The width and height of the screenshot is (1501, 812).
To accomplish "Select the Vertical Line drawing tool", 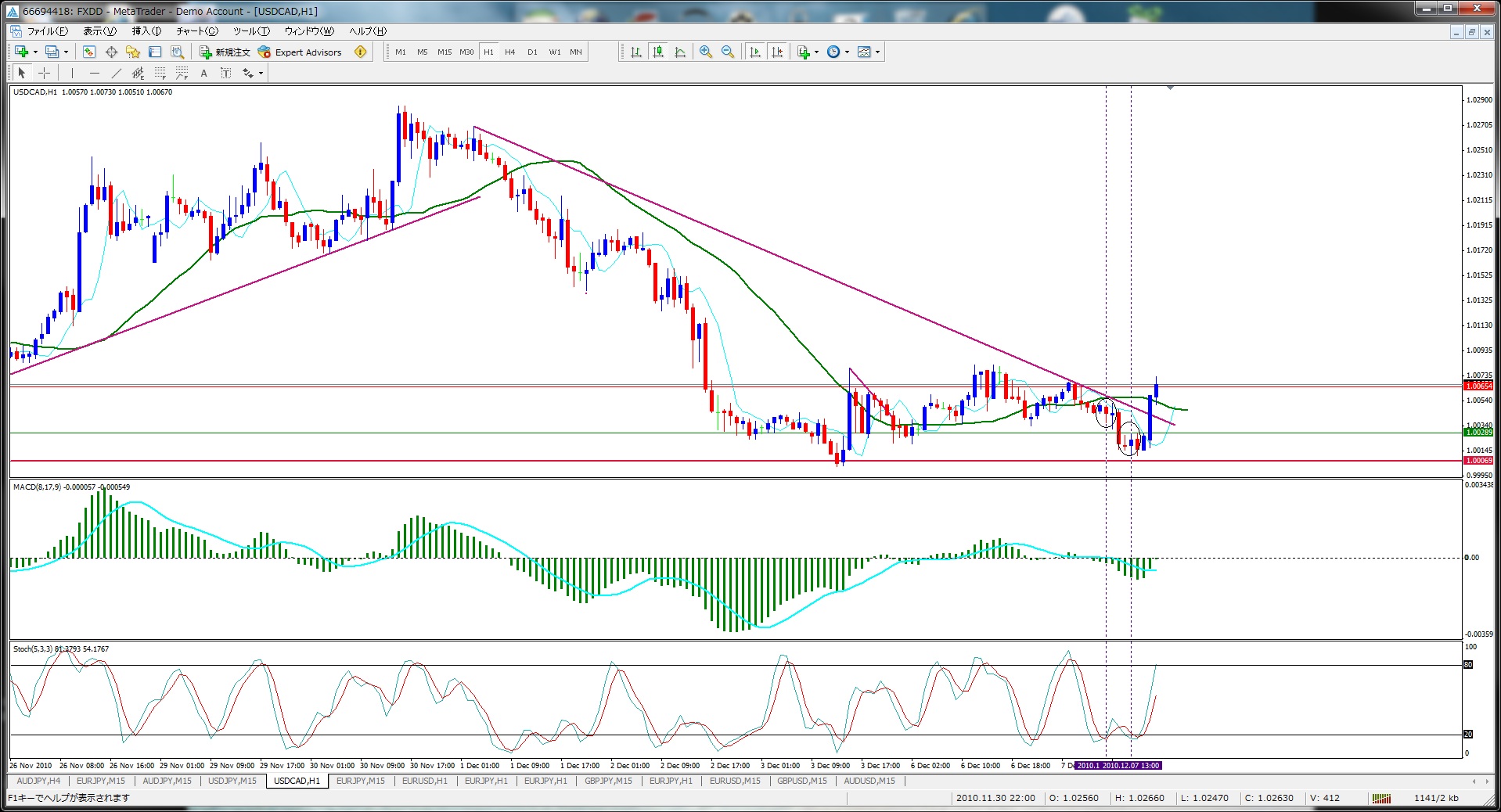I will 72,74.
